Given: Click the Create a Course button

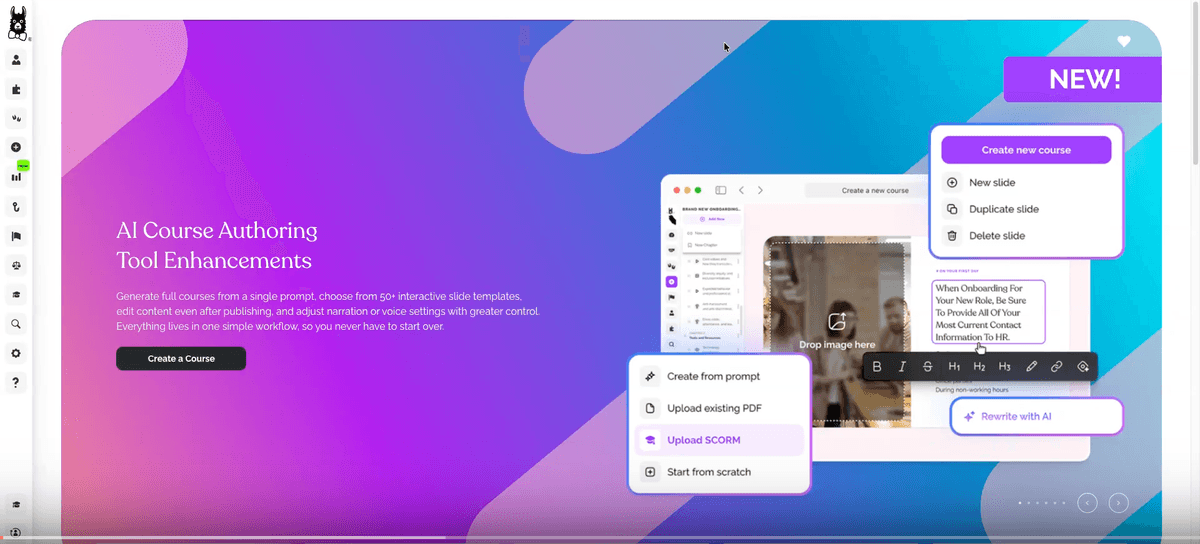Looking at the screenshot, I should pos(181,358).
